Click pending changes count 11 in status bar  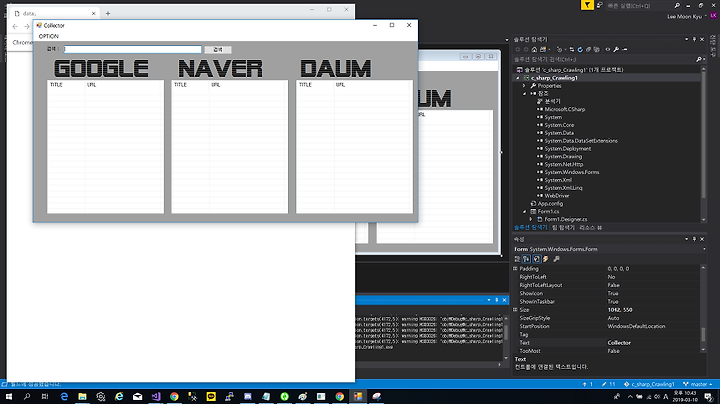coord(608,384)
